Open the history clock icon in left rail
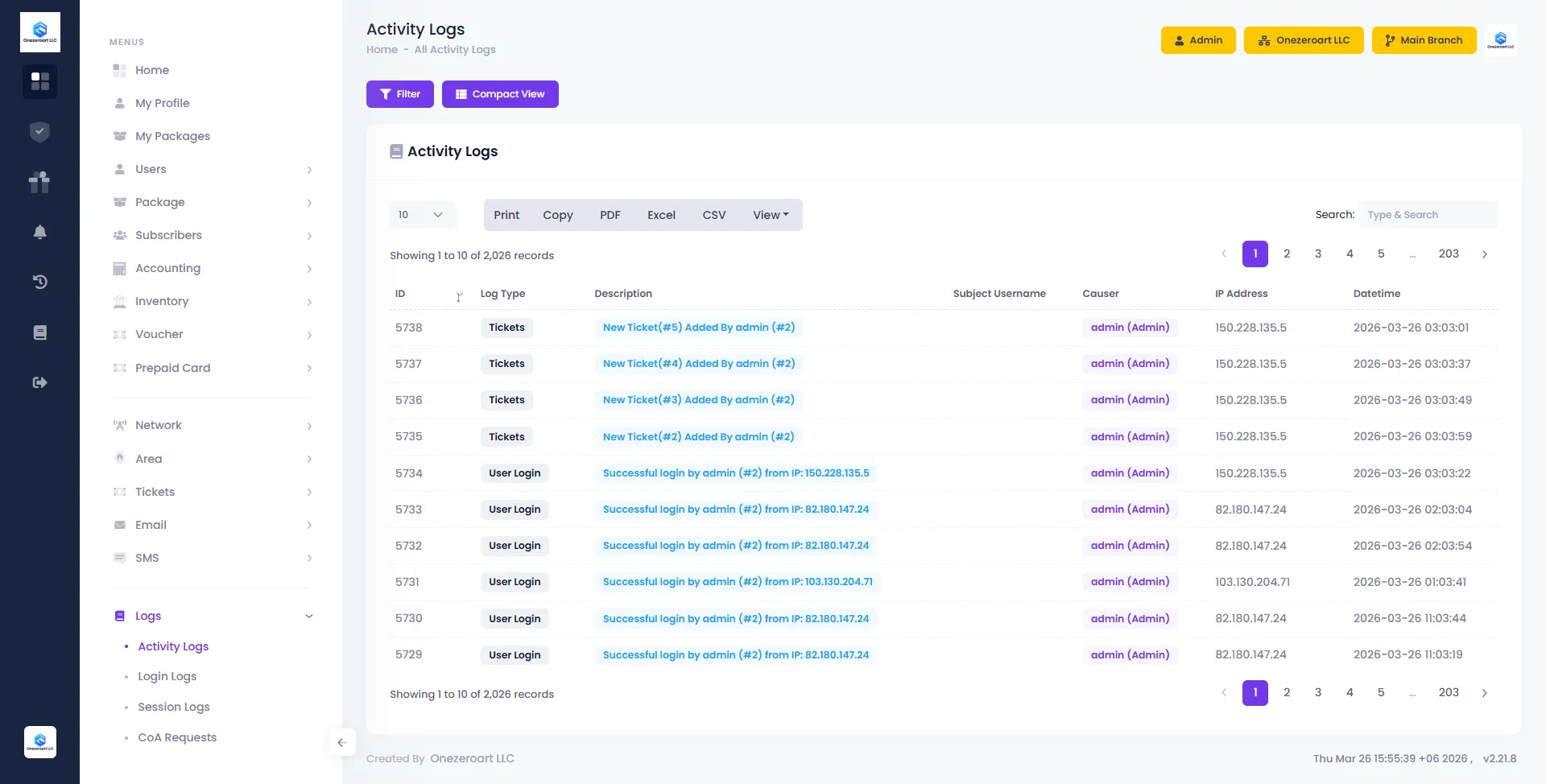 [39, 282]
